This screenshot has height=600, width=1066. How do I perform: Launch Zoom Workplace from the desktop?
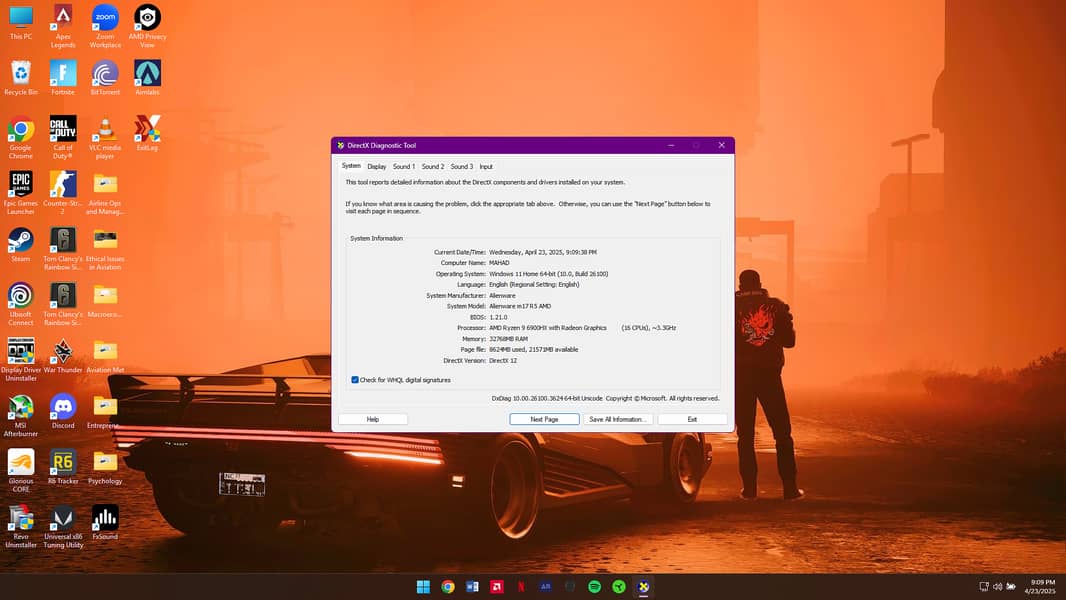(x=105, y=26)
